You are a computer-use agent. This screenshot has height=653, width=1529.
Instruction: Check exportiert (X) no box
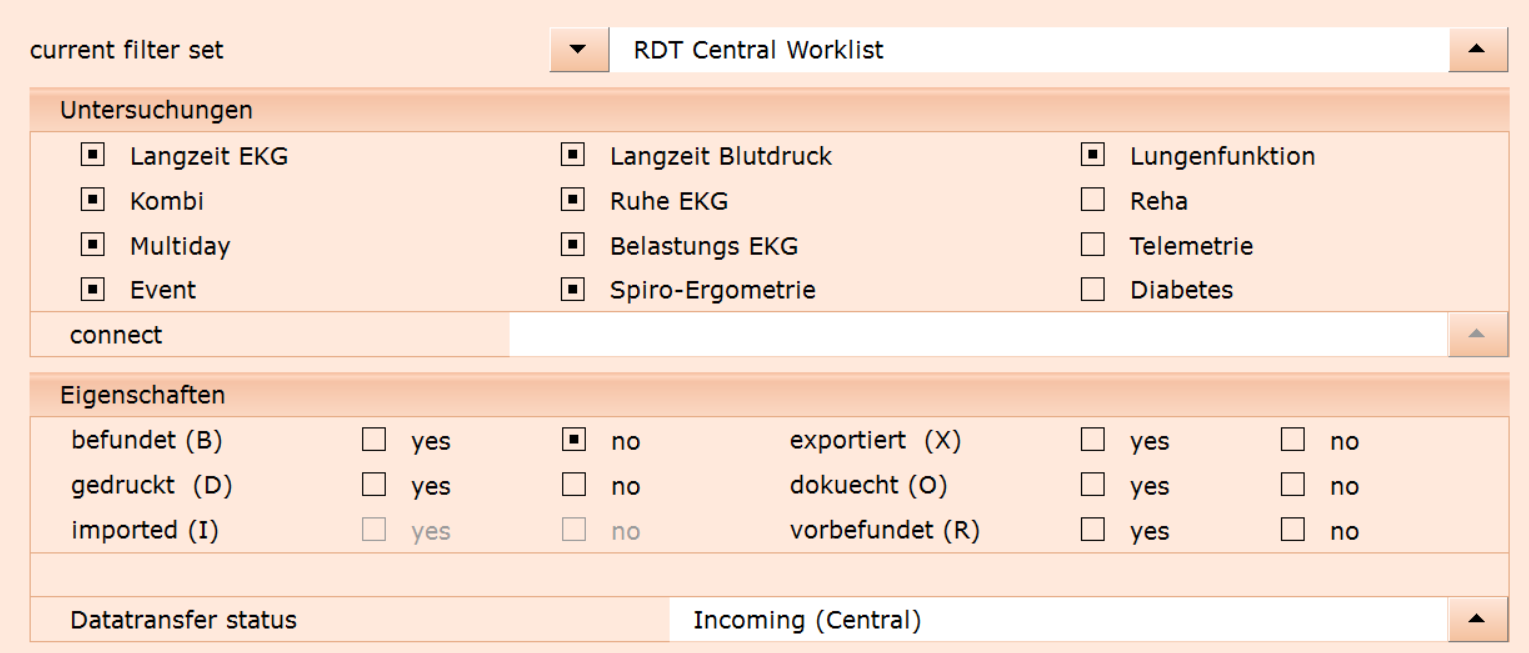click(1293, 440)
